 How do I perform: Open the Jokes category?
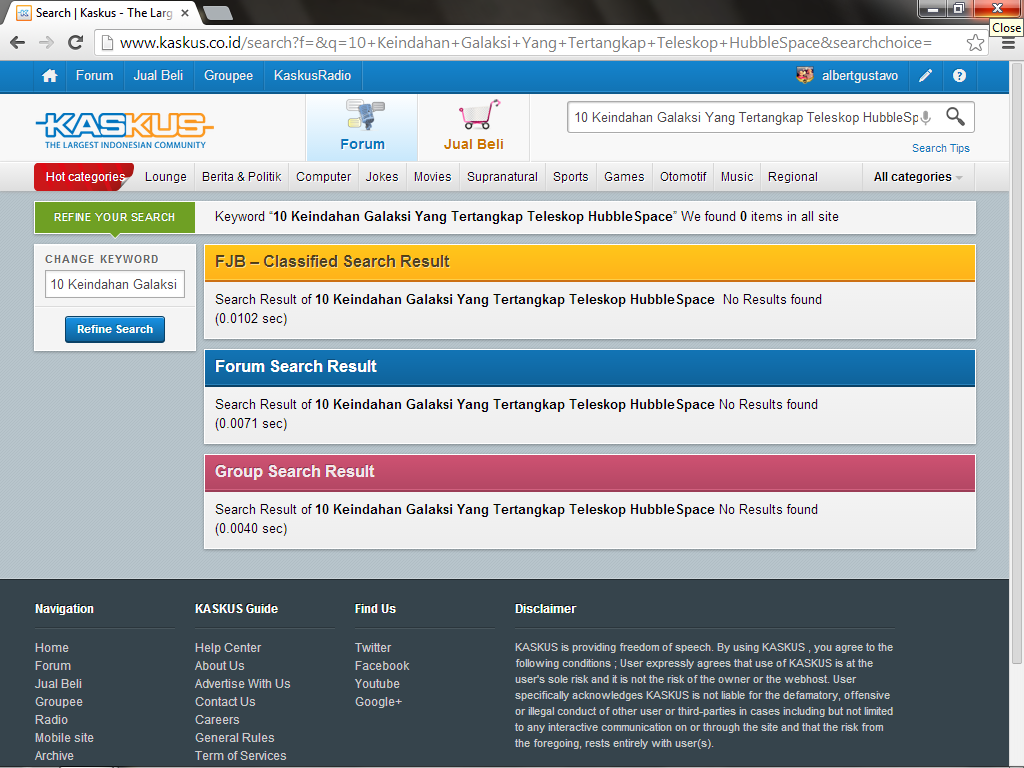pyautogui.click(x=382, y=177)
